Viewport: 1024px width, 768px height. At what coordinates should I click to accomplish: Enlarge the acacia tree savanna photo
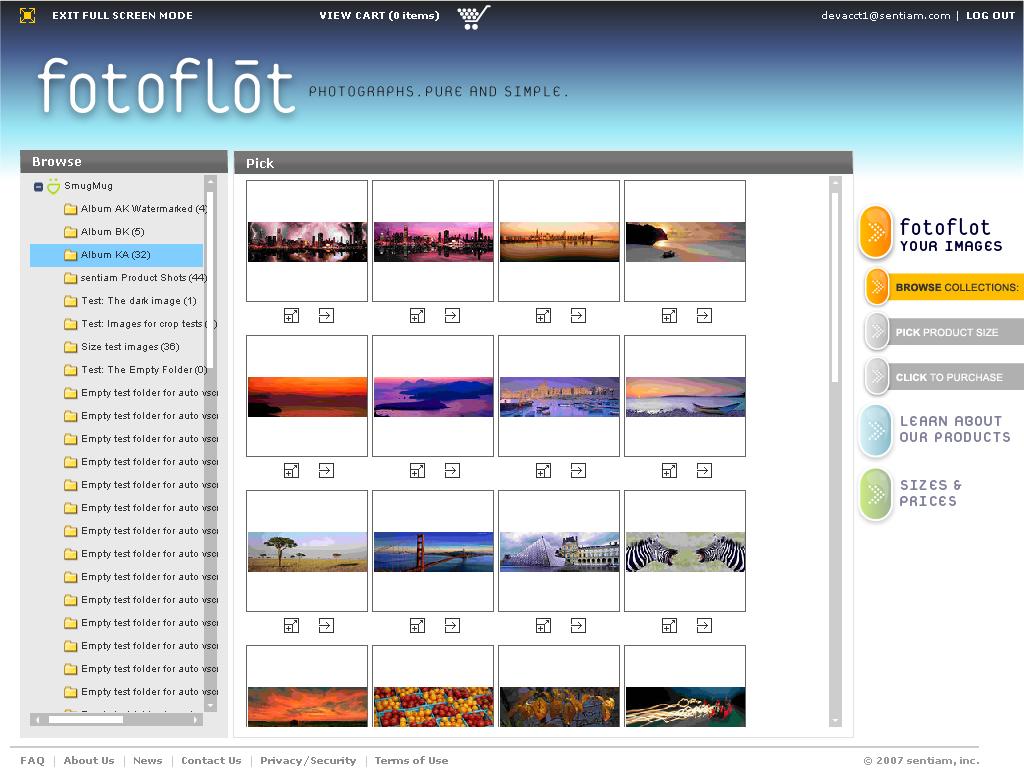click(x=291, y=626)
